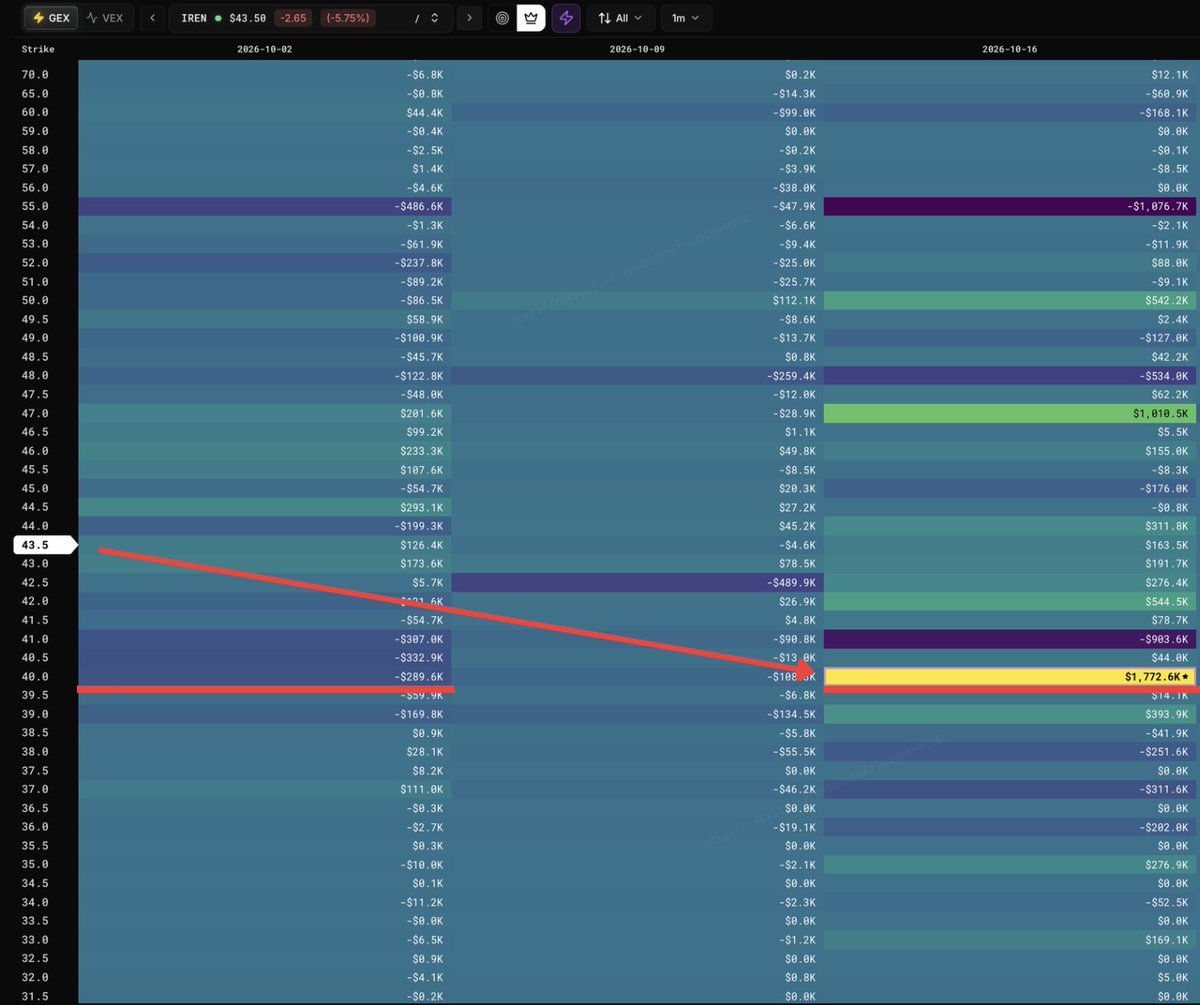Click the -$99.0K cell at strike 60.0
The width and height of the screenshot is (1200, 1005).
coord(637,113)
